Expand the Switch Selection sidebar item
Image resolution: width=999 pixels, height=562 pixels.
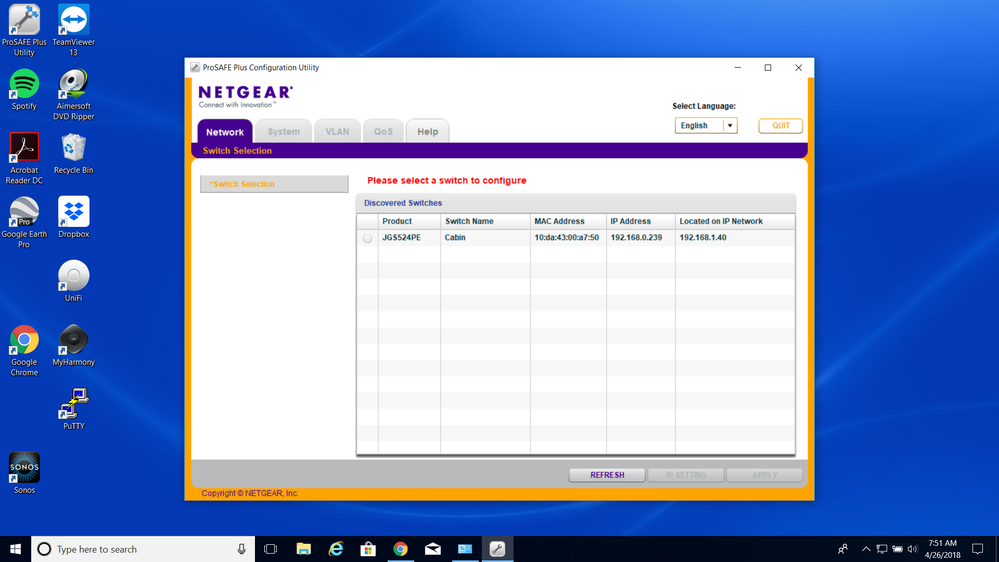(274, 184)
